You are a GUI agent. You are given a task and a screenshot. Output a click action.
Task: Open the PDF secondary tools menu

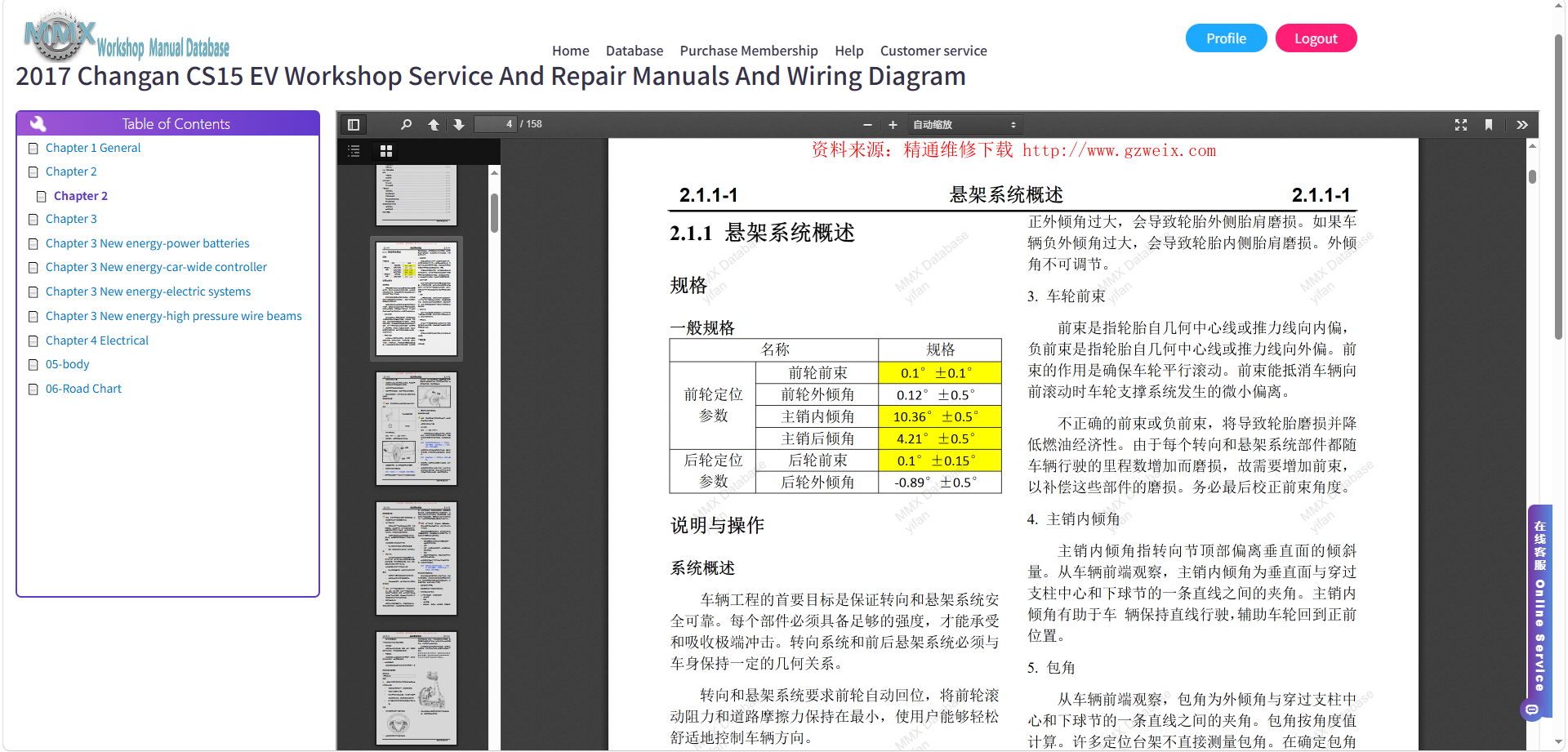pos(1522,125)
